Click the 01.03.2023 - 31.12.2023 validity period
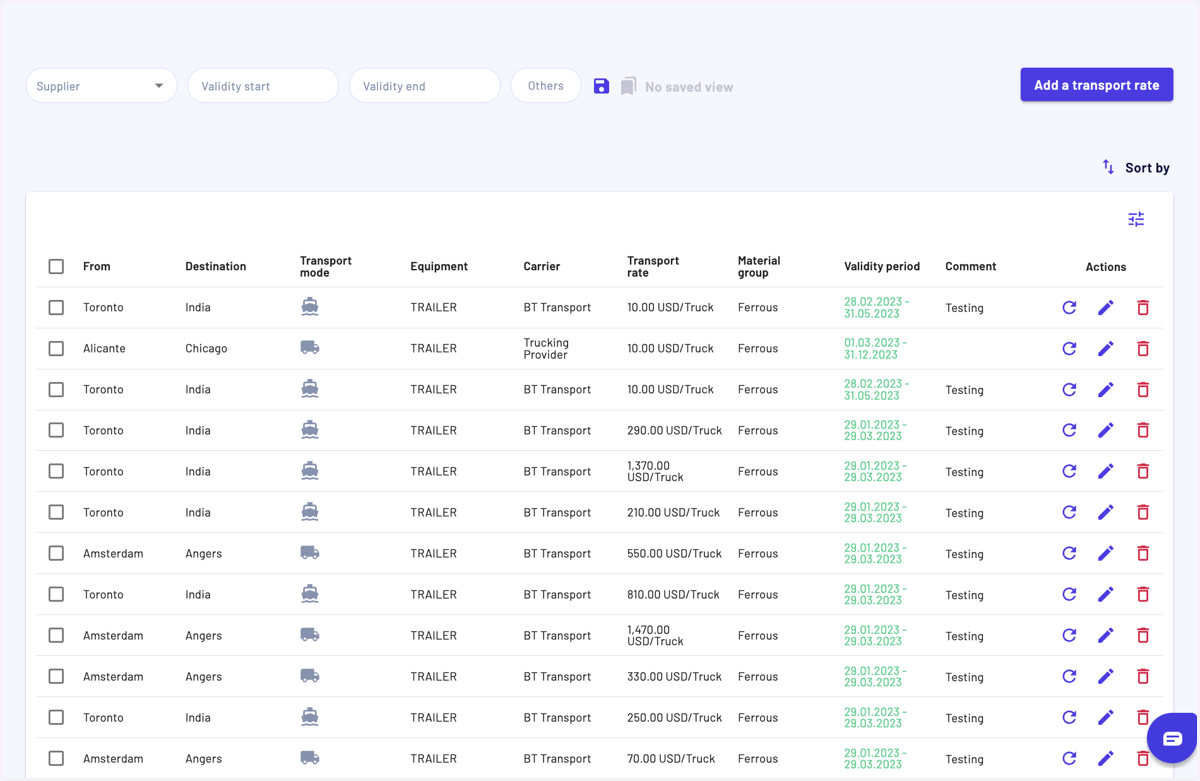Image resolution: width=1200 pixels, height=781 pixels. tap(875, 348)
